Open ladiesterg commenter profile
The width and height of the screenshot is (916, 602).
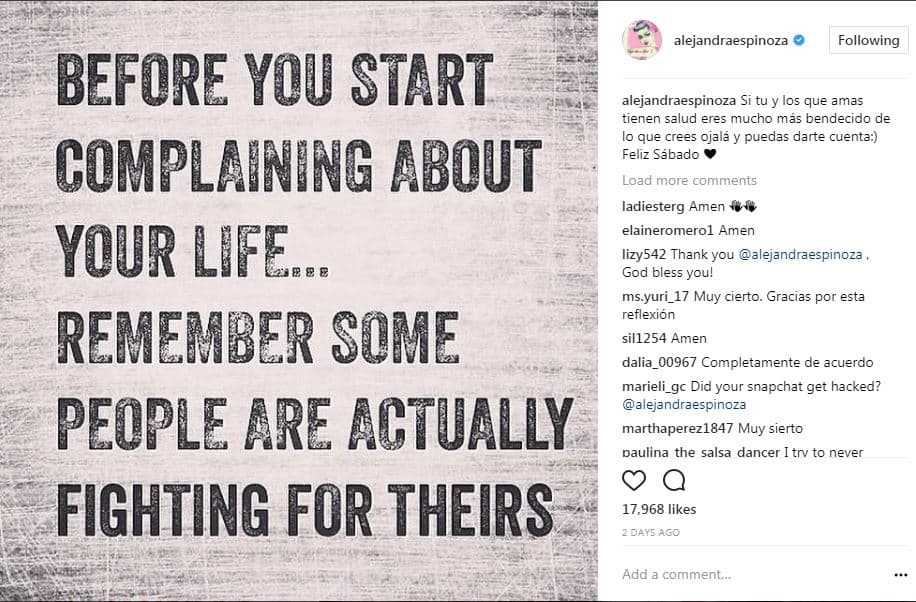click(652, 206)
